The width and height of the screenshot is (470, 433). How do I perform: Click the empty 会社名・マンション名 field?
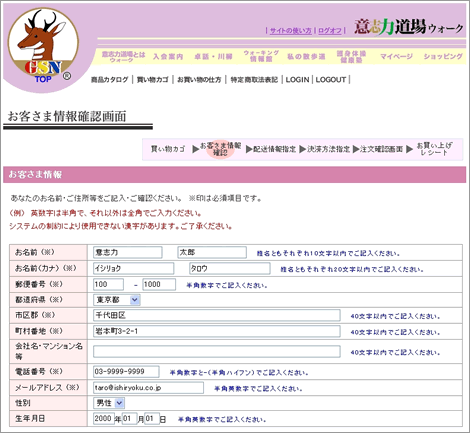(217, 352)
